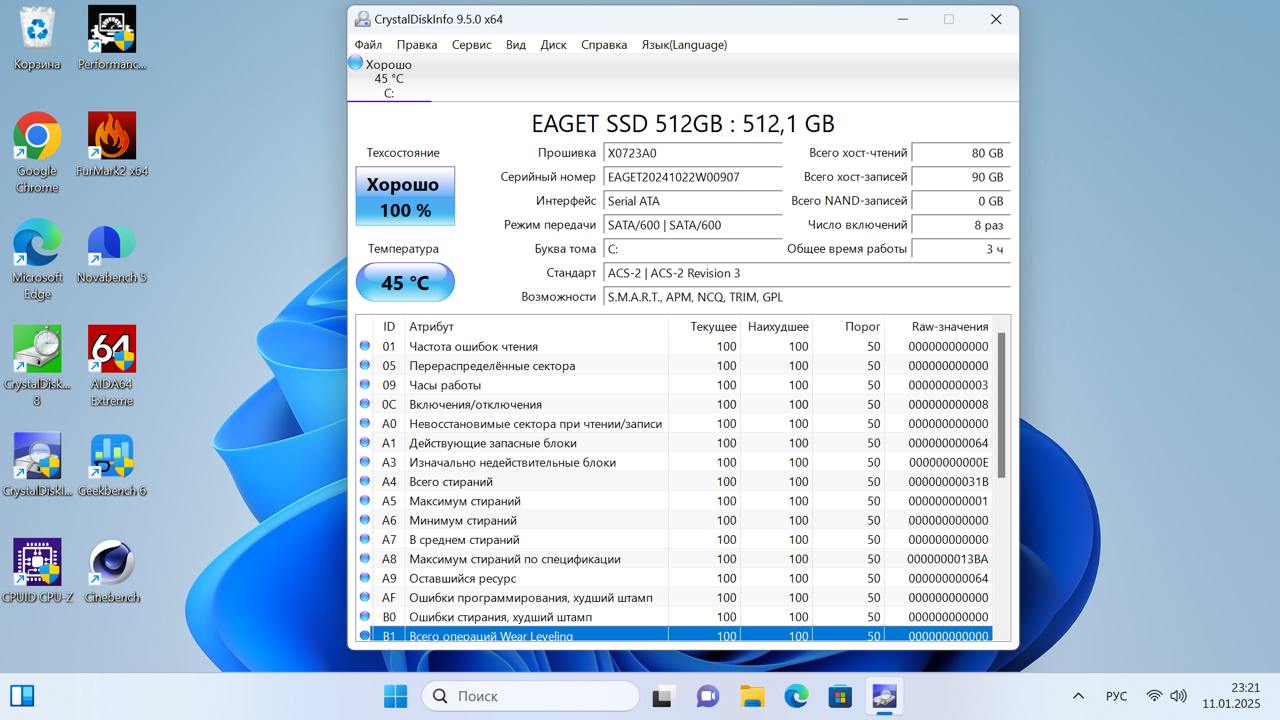Open the Teams chat taskbar icon
1280x720 pixels.
point(707,696)
